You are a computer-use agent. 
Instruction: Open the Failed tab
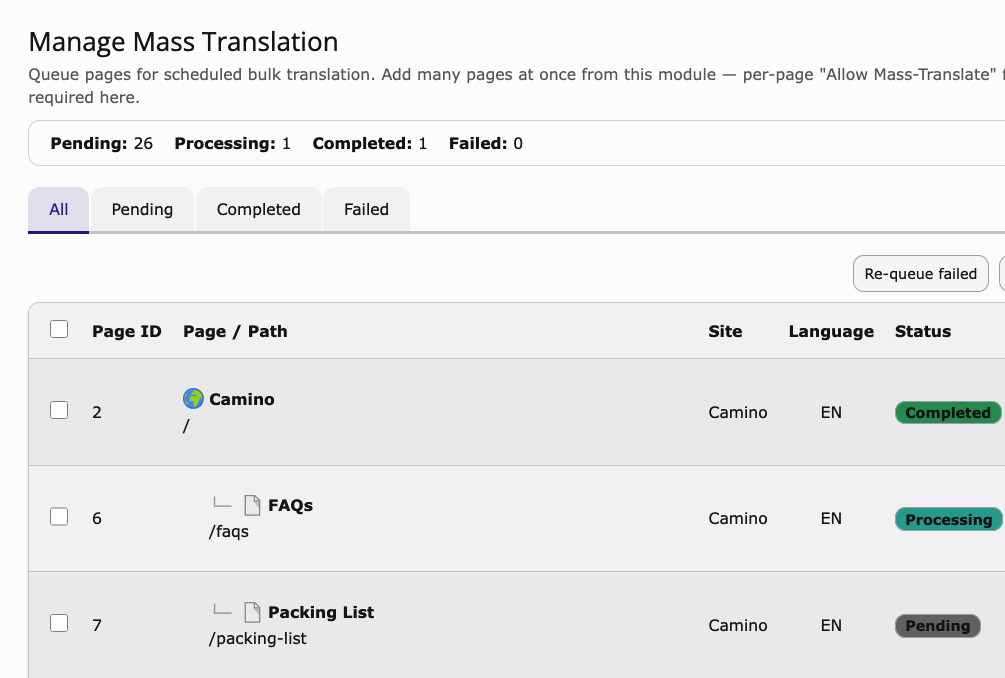pos(366,210)
